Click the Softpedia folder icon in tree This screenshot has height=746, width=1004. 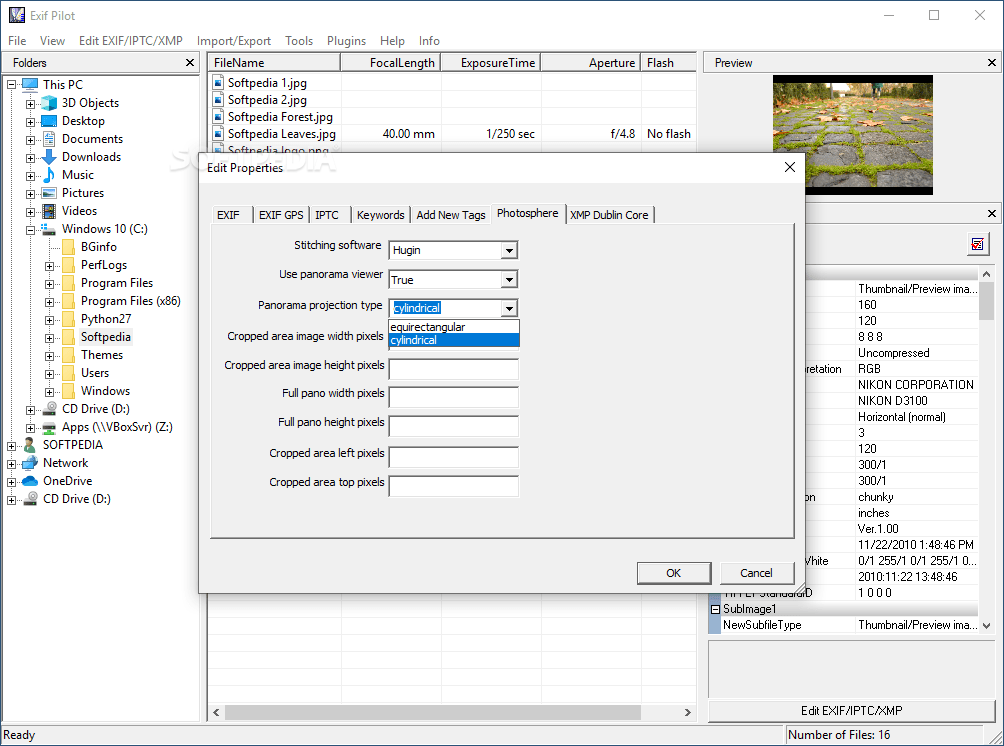[x=69, y=337]
